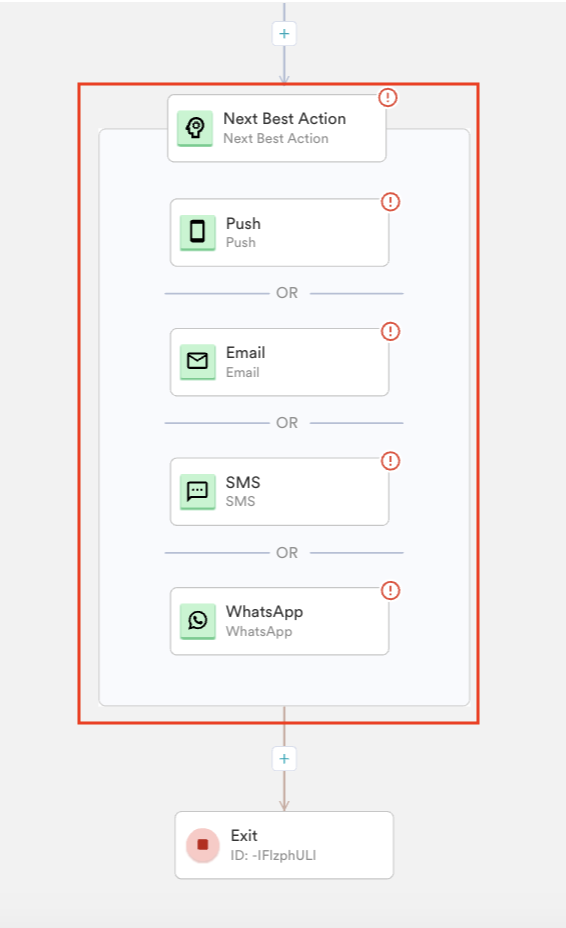Open warning badge on Push node
566x928 pixels.
point(390,202)
